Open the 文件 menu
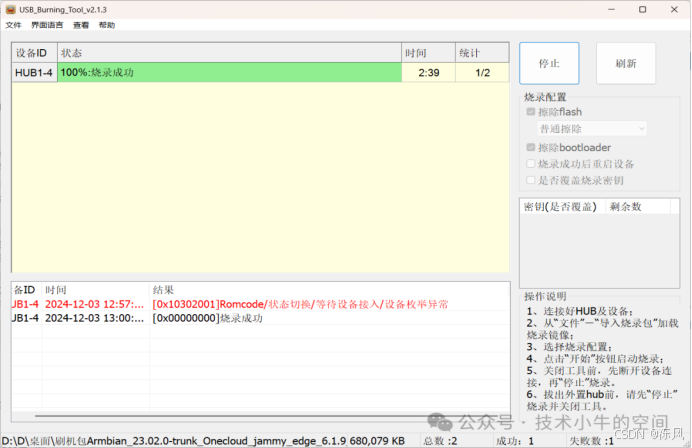The width and height of the screenshot is (692, 448). [13, 25]
